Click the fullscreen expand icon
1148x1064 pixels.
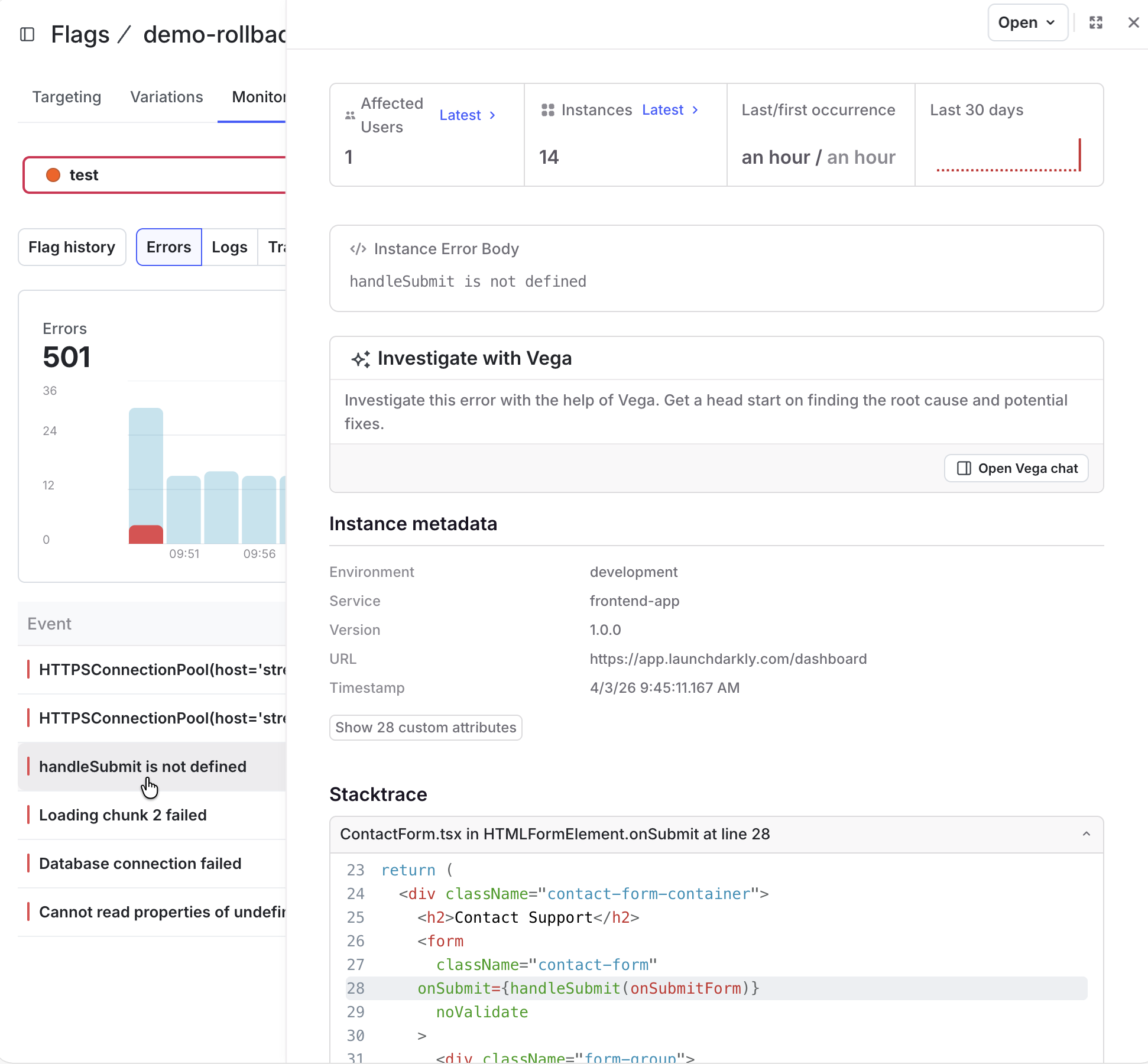(x=1096, y=22)
